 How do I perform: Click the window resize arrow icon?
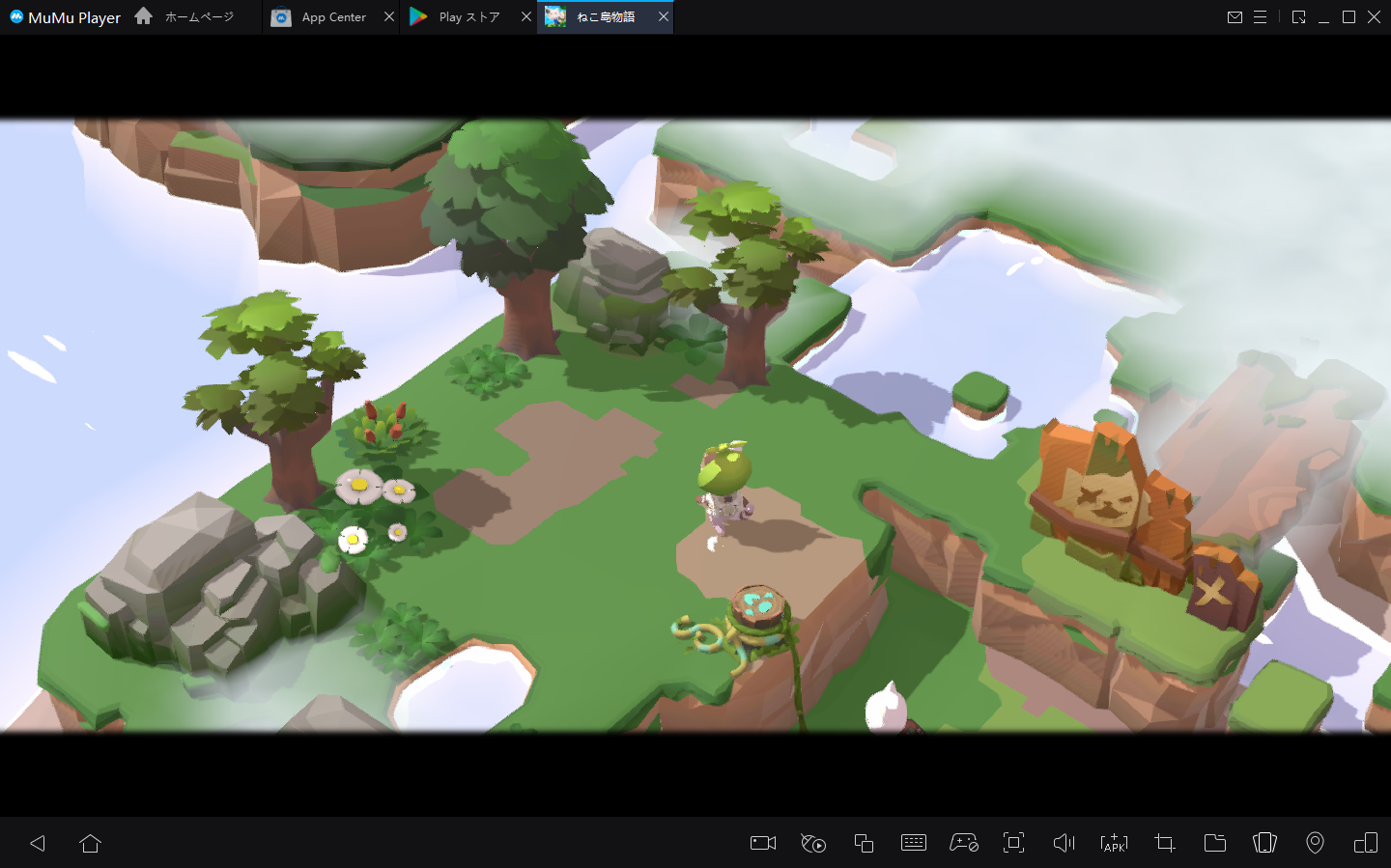1298,17
